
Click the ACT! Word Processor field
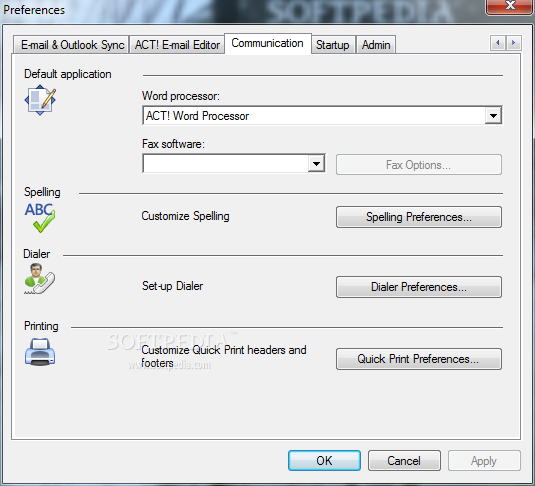[x=322, y=116]
